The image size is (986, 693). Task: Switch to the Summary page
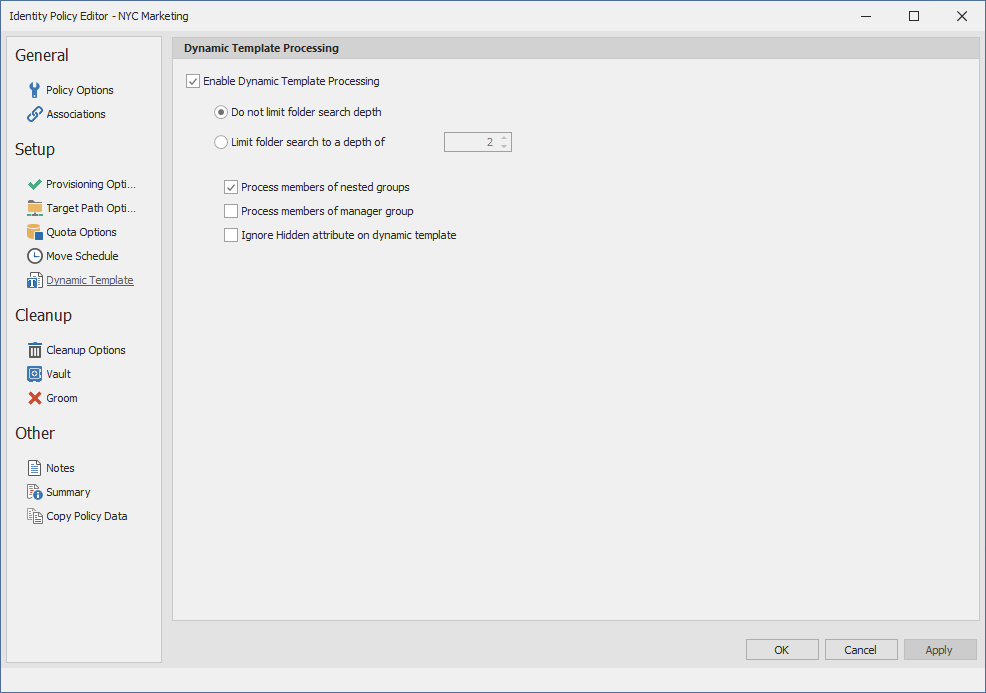pos(67,492)
